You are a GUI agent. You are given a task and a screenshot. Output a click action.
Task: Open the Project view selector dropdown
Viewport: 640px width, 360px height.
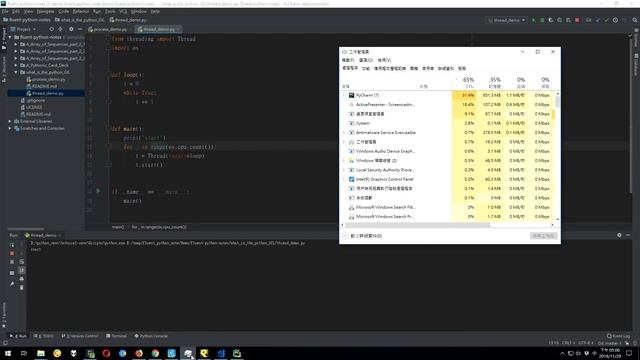23,29
